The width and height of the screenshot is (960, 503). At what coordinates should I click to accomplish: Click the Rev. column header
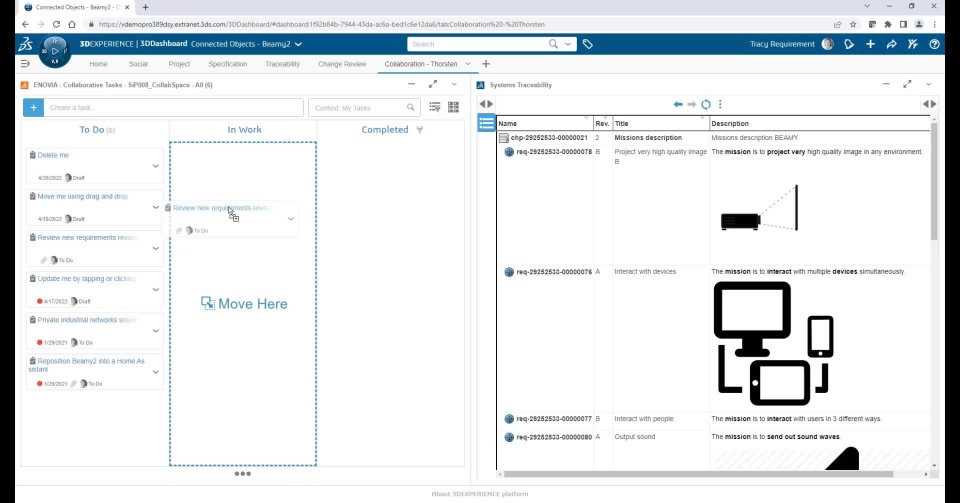coord(603,123)
